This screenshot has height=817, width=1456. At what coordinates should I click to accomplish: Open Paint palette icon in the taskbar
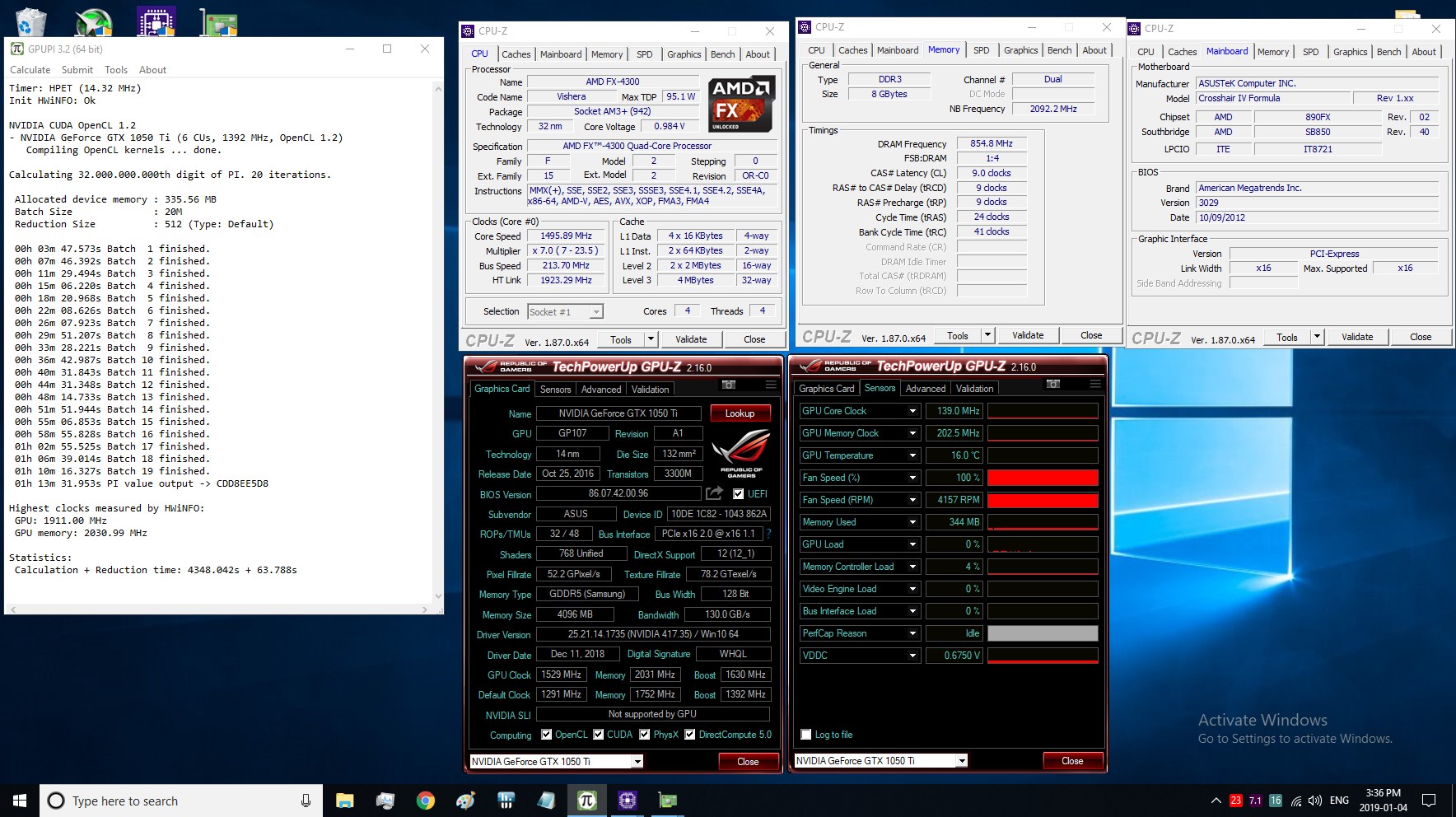tap(465, 801)
